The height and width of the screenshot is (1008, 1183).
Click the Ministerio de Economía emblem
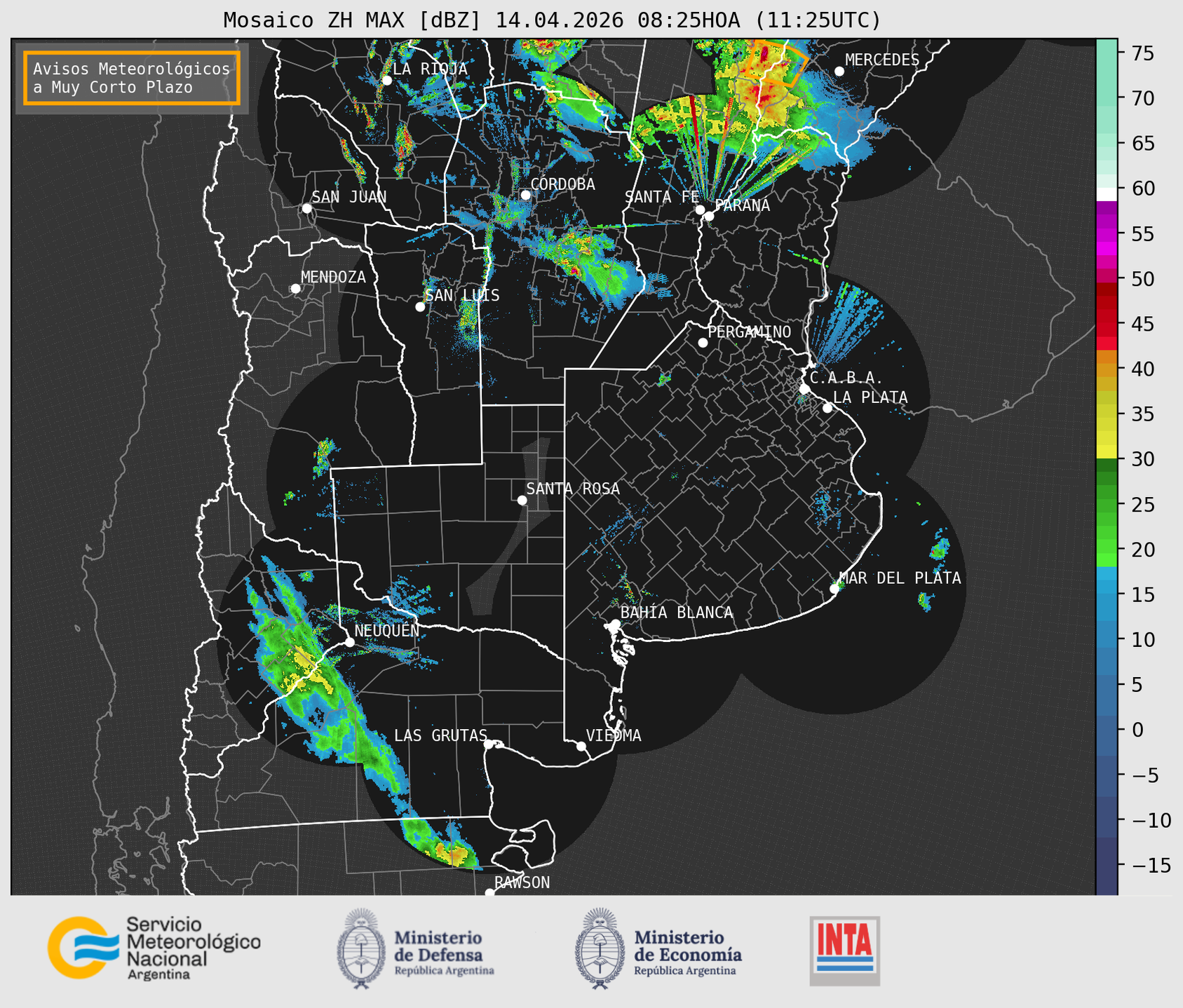[599, 948]
